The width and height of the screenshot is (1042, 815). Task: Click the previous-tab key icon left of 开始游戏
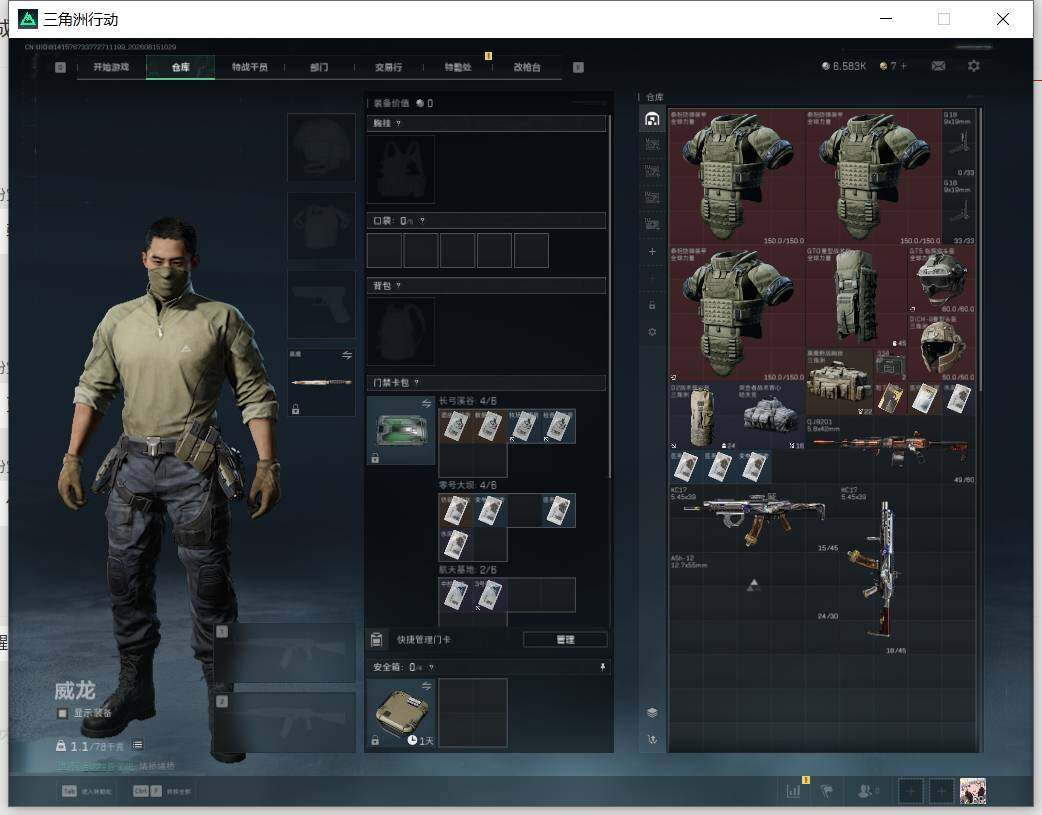click(60, 67)
